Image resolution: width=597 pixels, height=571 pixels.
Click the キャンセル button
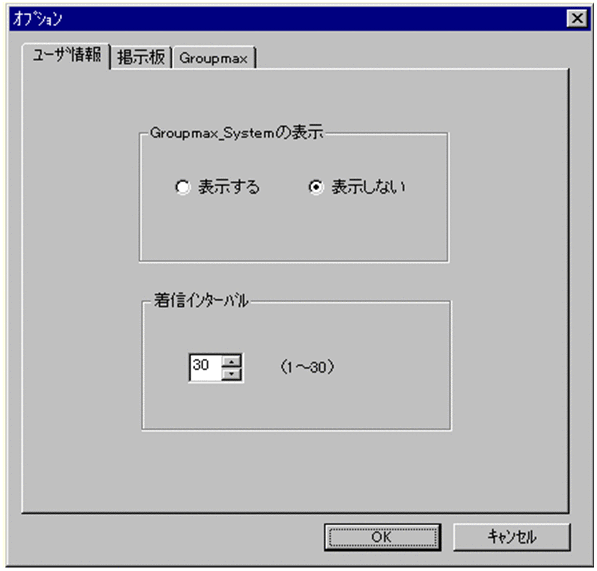click(x=512, y=537)
